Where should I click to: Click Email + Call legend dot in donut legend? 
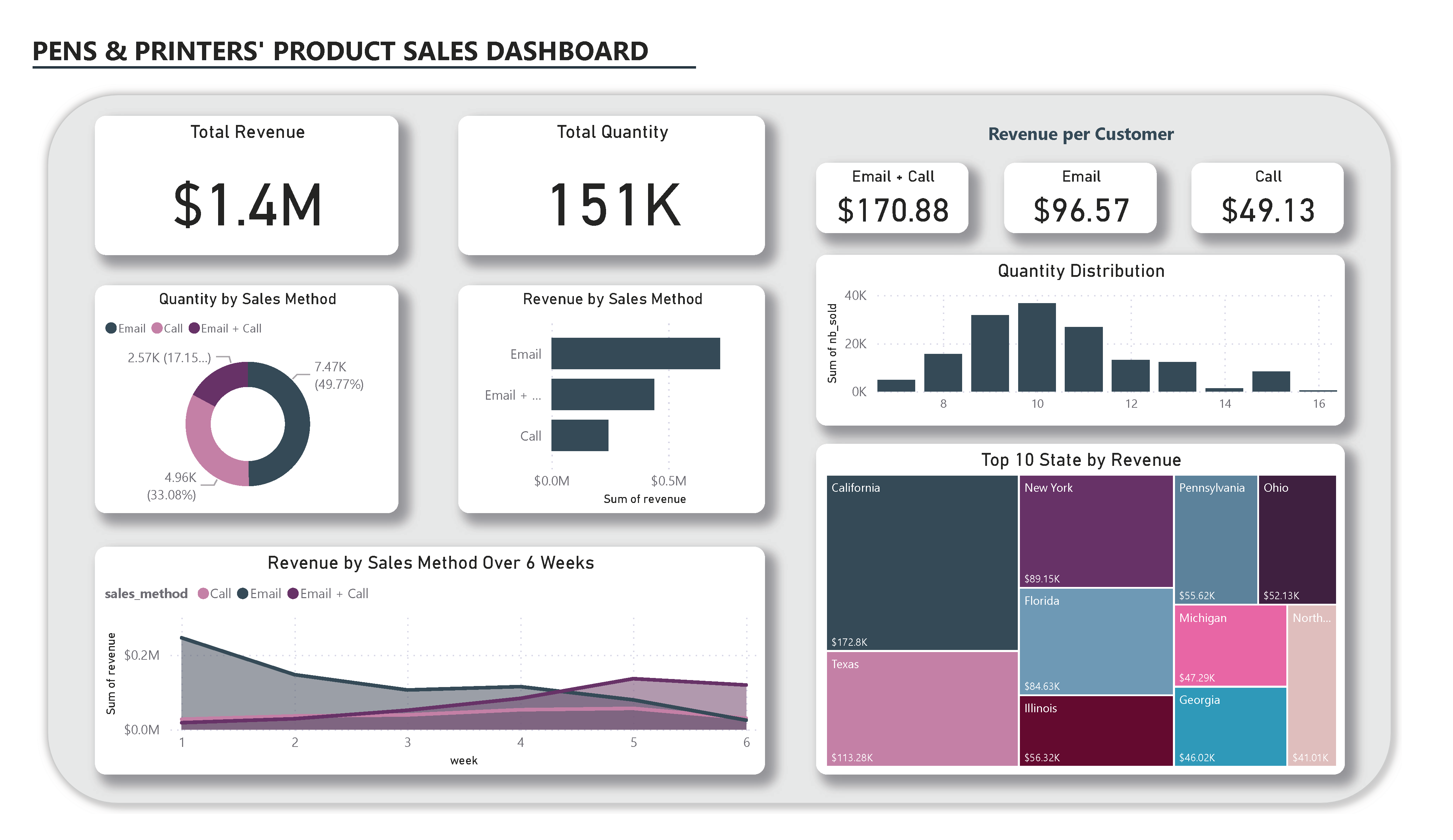tap(194, 329)
